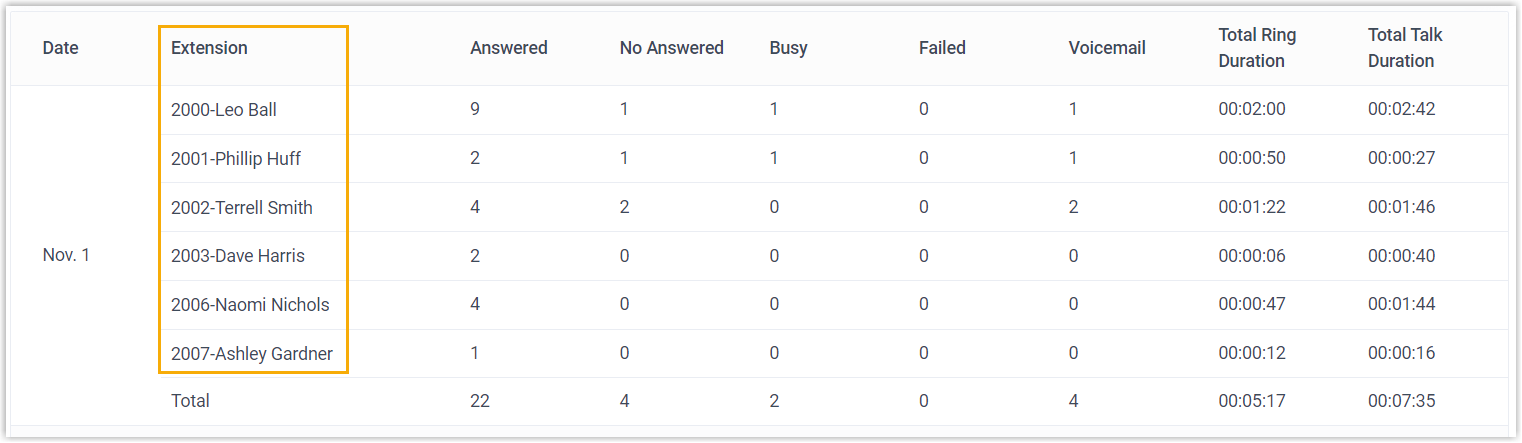Click the Total Ring Duration header

1256,48
